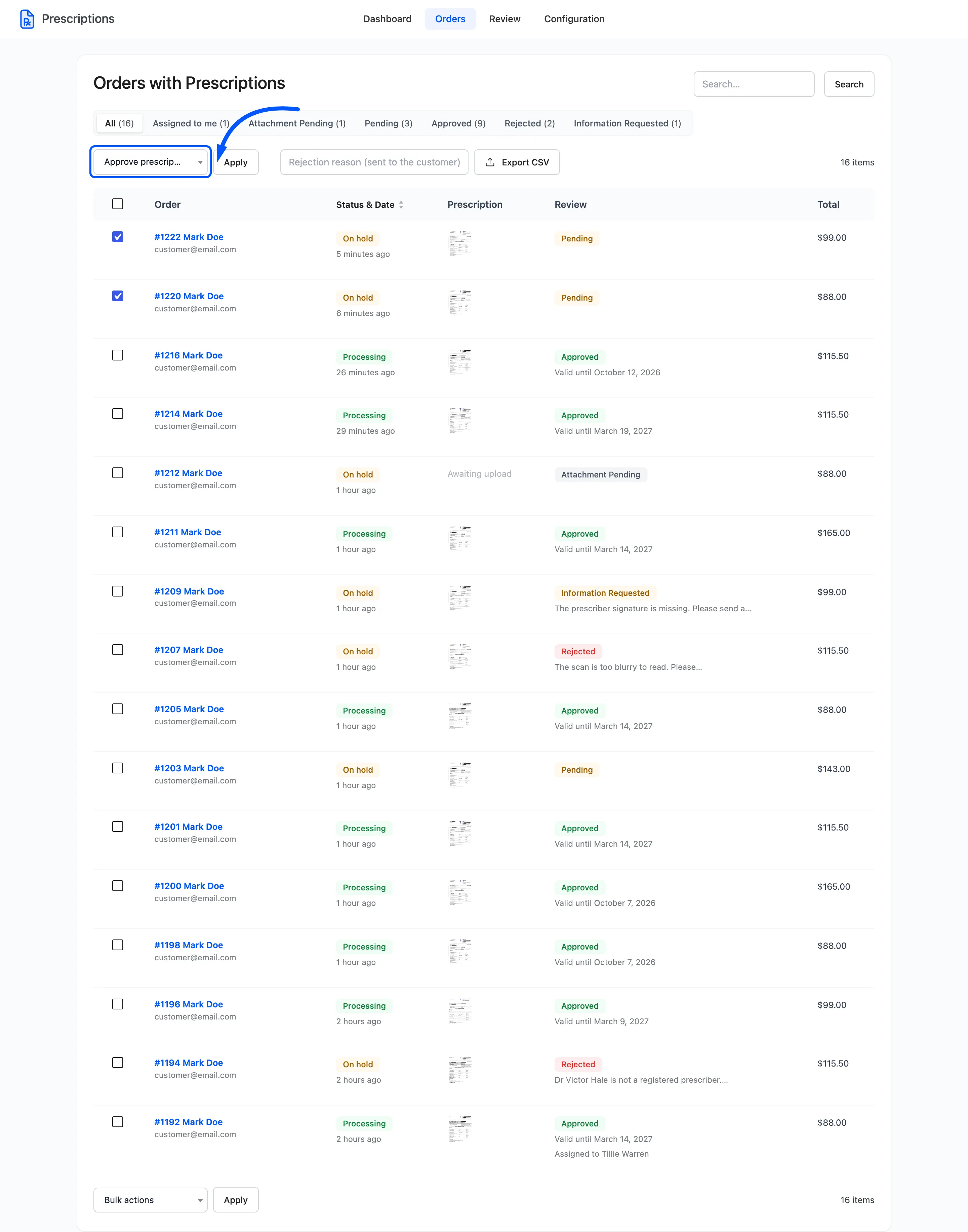Filter by Pending (3) orders

[388, 123]
